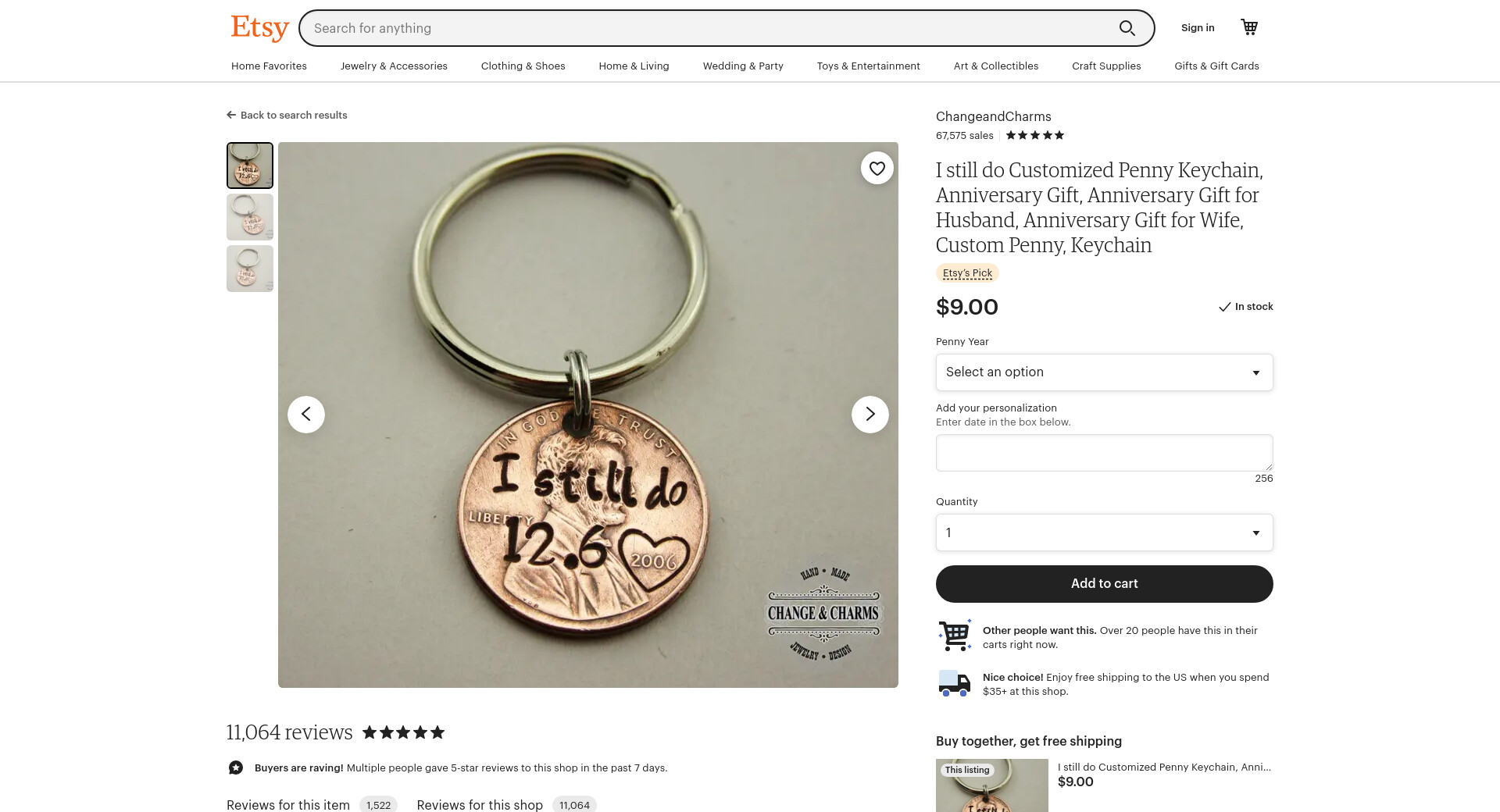Open Wedding & Party menu

click(x=743, y=66)
